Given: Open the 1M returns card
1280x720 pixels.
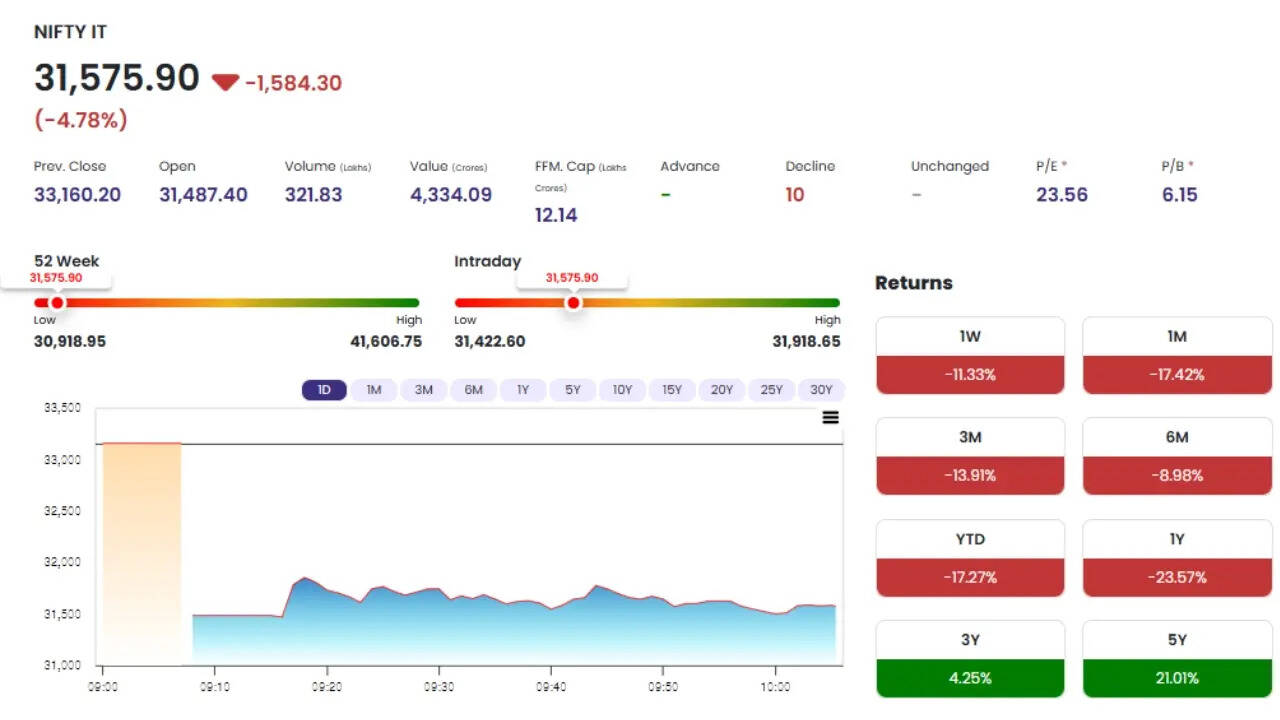Looking at the screenshot, I should point(1177,356).
